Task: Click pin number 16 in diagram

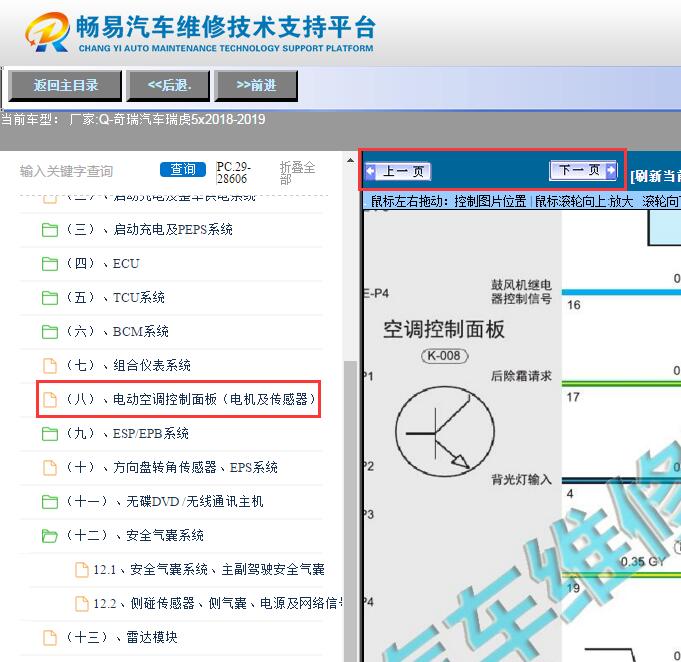Action: click(x=574, y=305)
